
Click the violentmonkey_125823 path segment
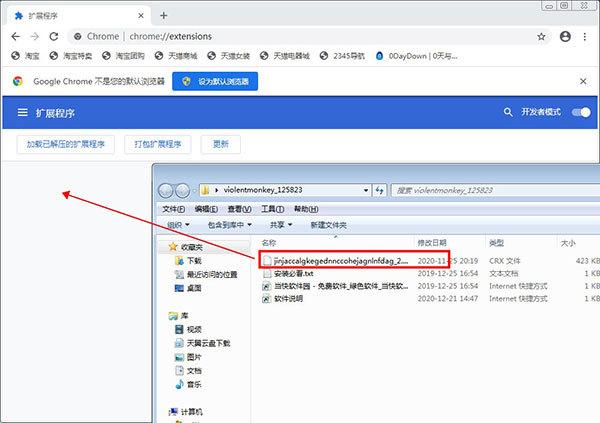pos(263,190)
